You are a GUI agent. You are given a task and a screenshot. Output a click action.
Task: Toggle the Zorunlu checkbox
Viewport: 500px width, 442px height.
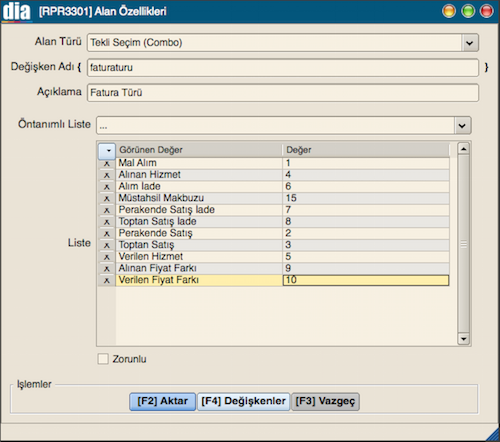click(x=103, y=359)
